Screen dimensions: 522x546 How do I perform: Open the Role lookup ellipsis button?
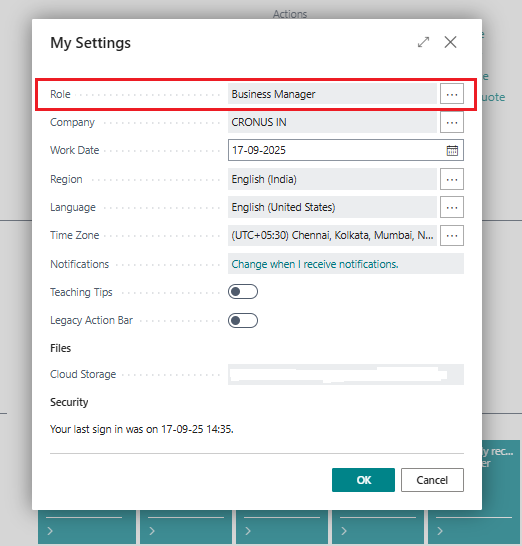point(452,94)
